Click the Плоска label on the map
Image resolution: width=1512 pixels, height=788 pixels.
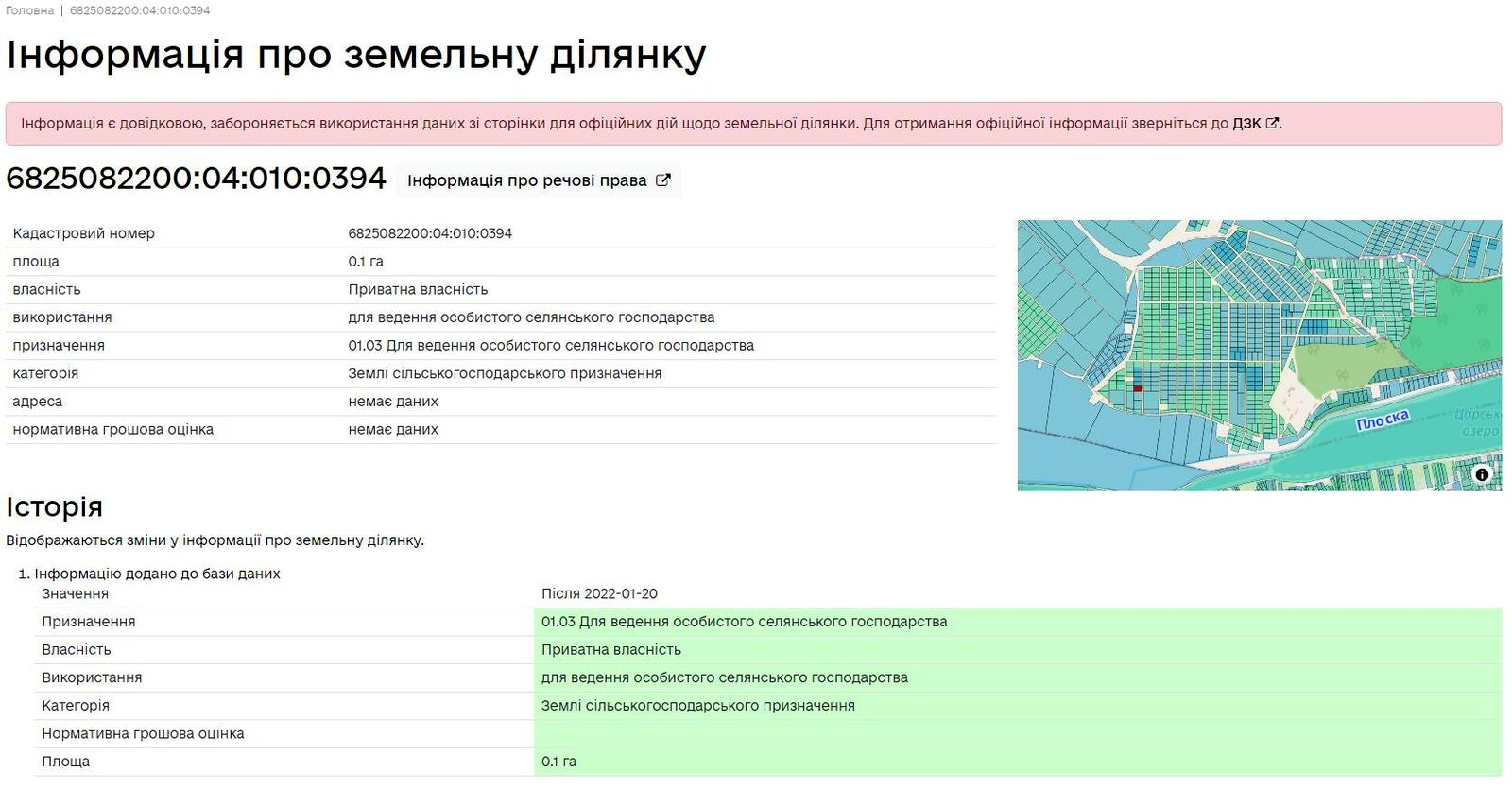(x=1382, y=420)
